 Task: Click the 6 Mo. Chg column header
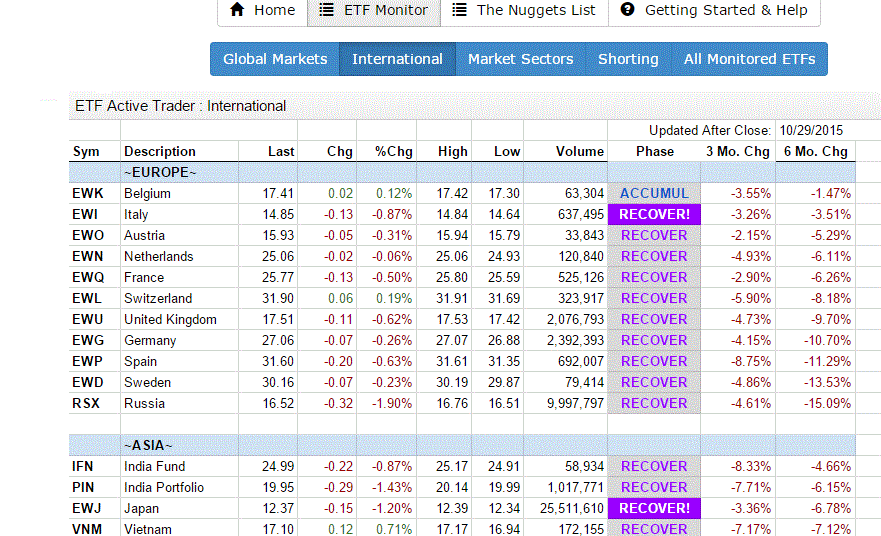(818, 151)
